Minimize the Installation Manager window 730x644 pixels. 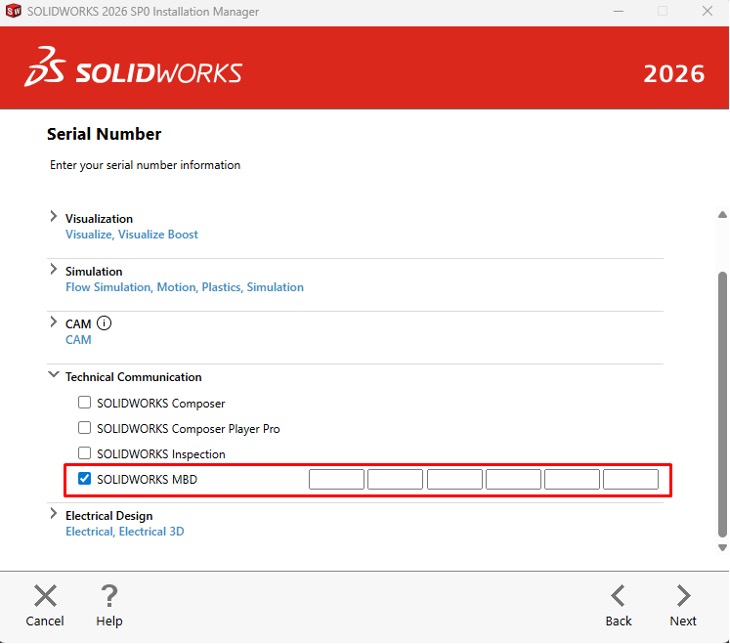pyautogui.click(x=618, y=11)
